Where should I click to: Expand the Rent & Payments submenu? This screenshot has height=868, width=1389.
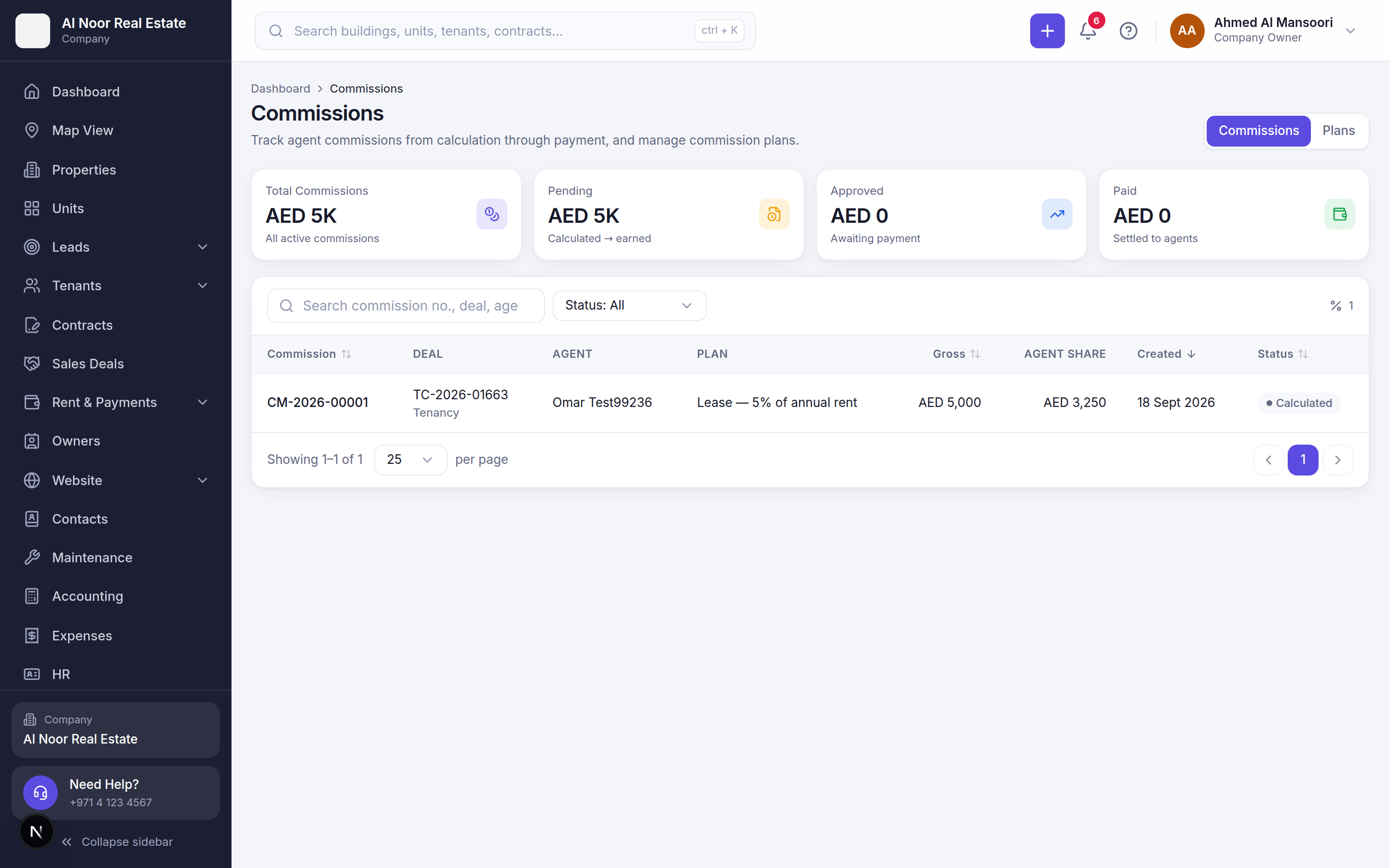pos(203,403)
